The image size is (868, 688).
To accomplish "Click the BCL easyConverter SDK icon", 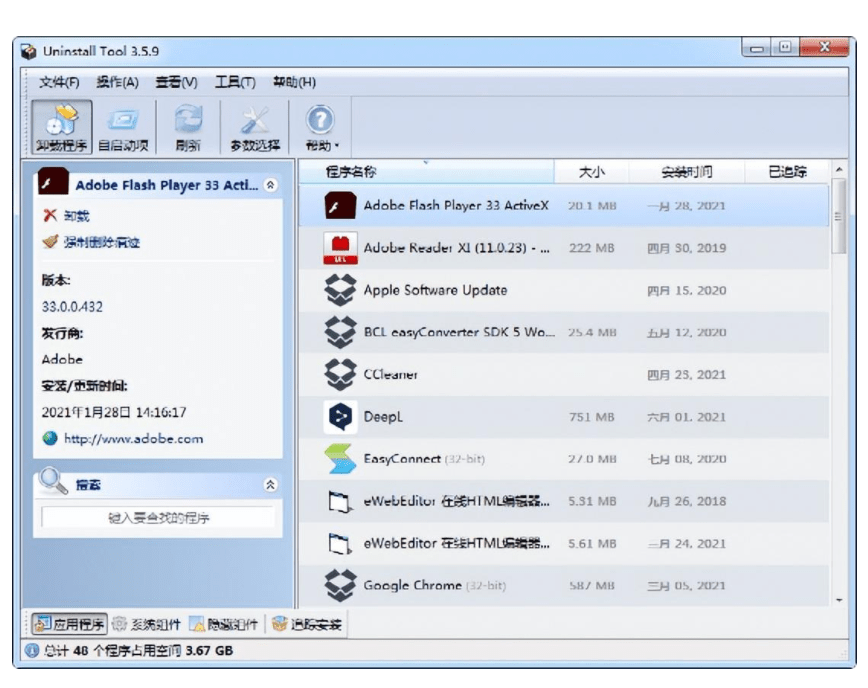I will tap(340, 332).
